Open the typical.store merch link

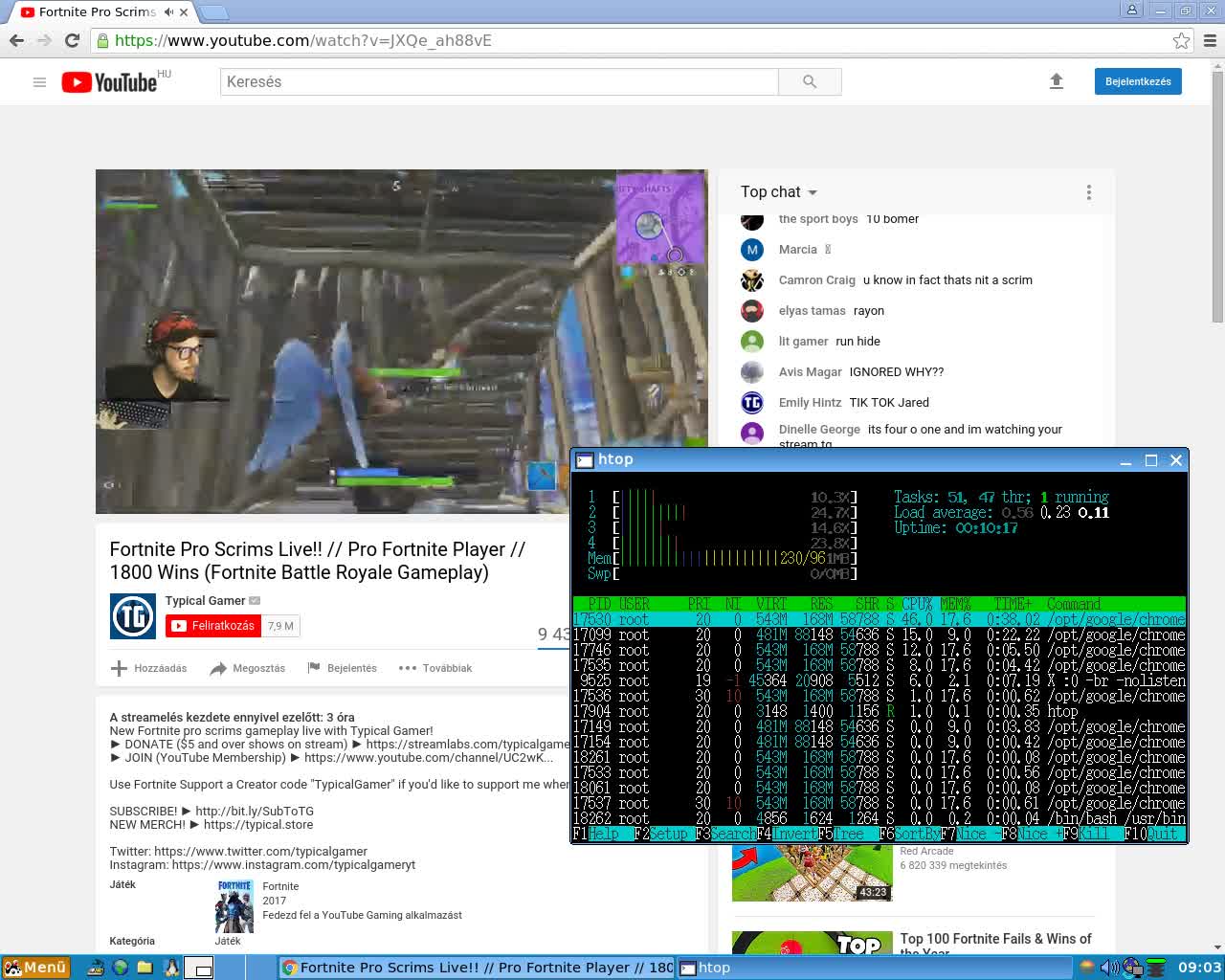[x=258, y=824]
